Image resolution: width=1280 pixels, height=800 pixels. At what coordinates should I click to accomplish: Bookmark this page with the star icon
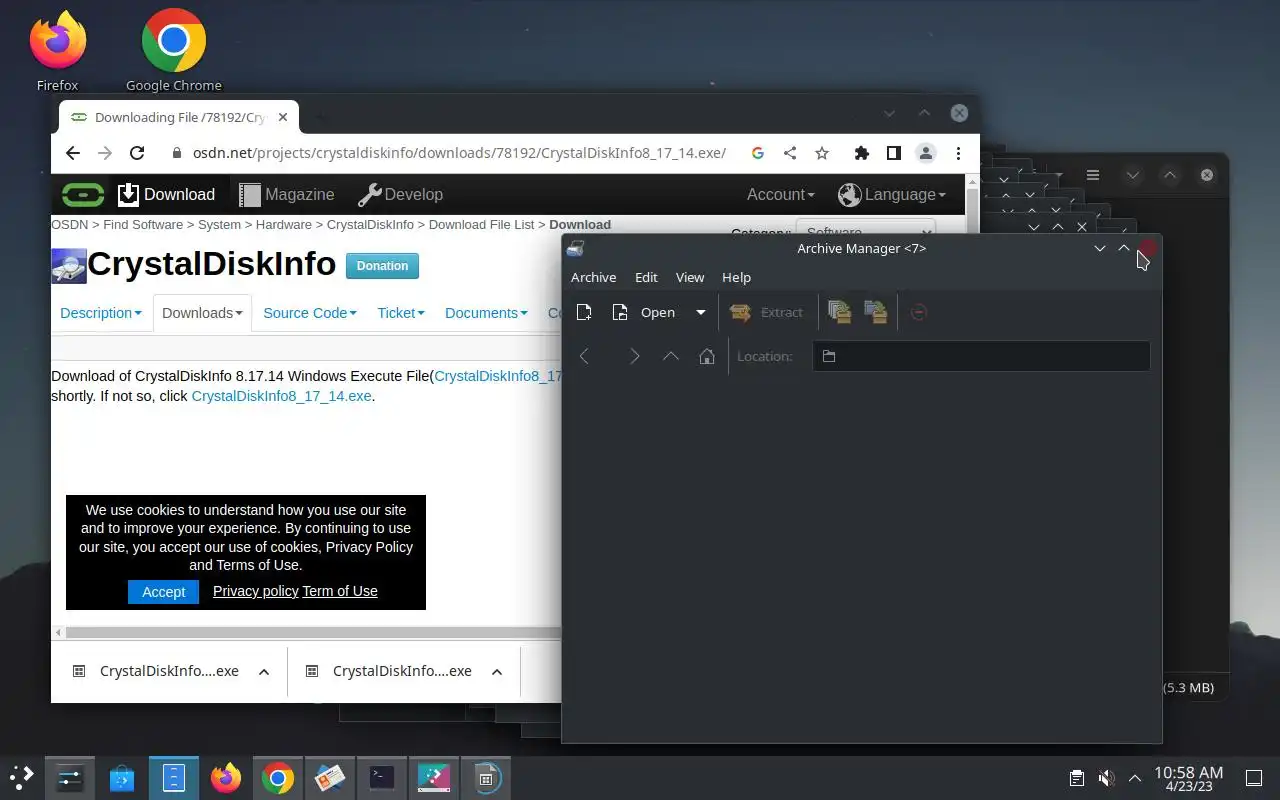tap(822, 153)
